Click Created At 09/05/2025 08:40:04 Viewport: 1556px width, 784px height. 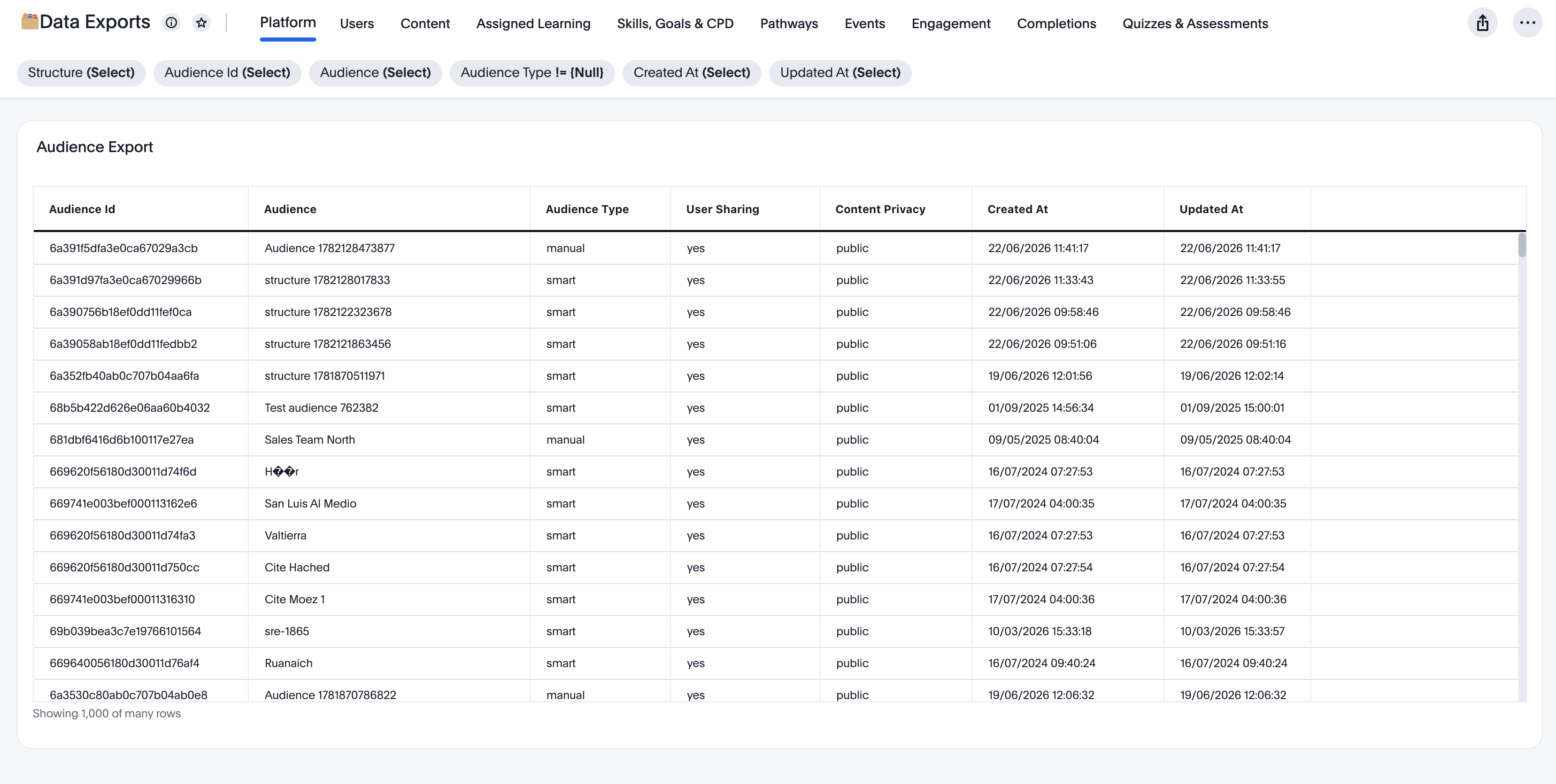tap(1043, 440)
